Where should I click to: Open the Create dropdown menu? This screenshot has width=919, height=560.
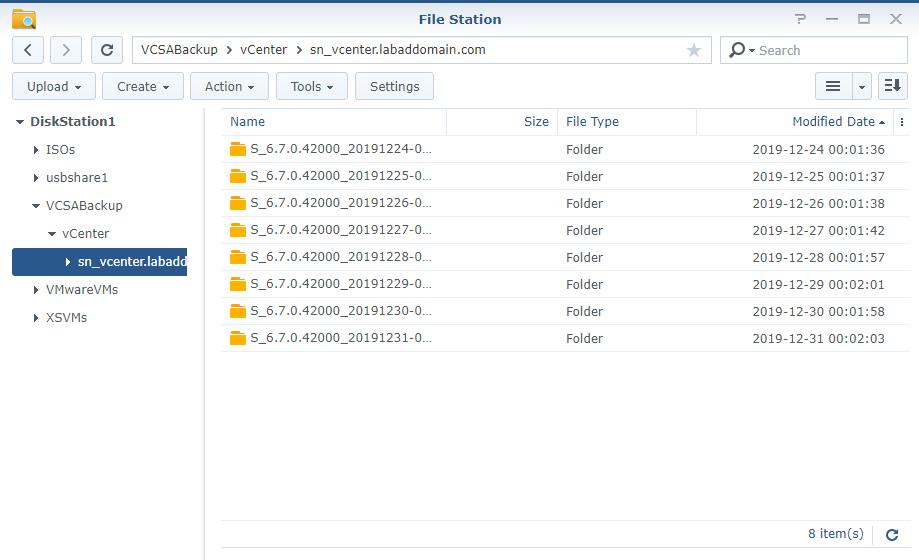[143, 87]
